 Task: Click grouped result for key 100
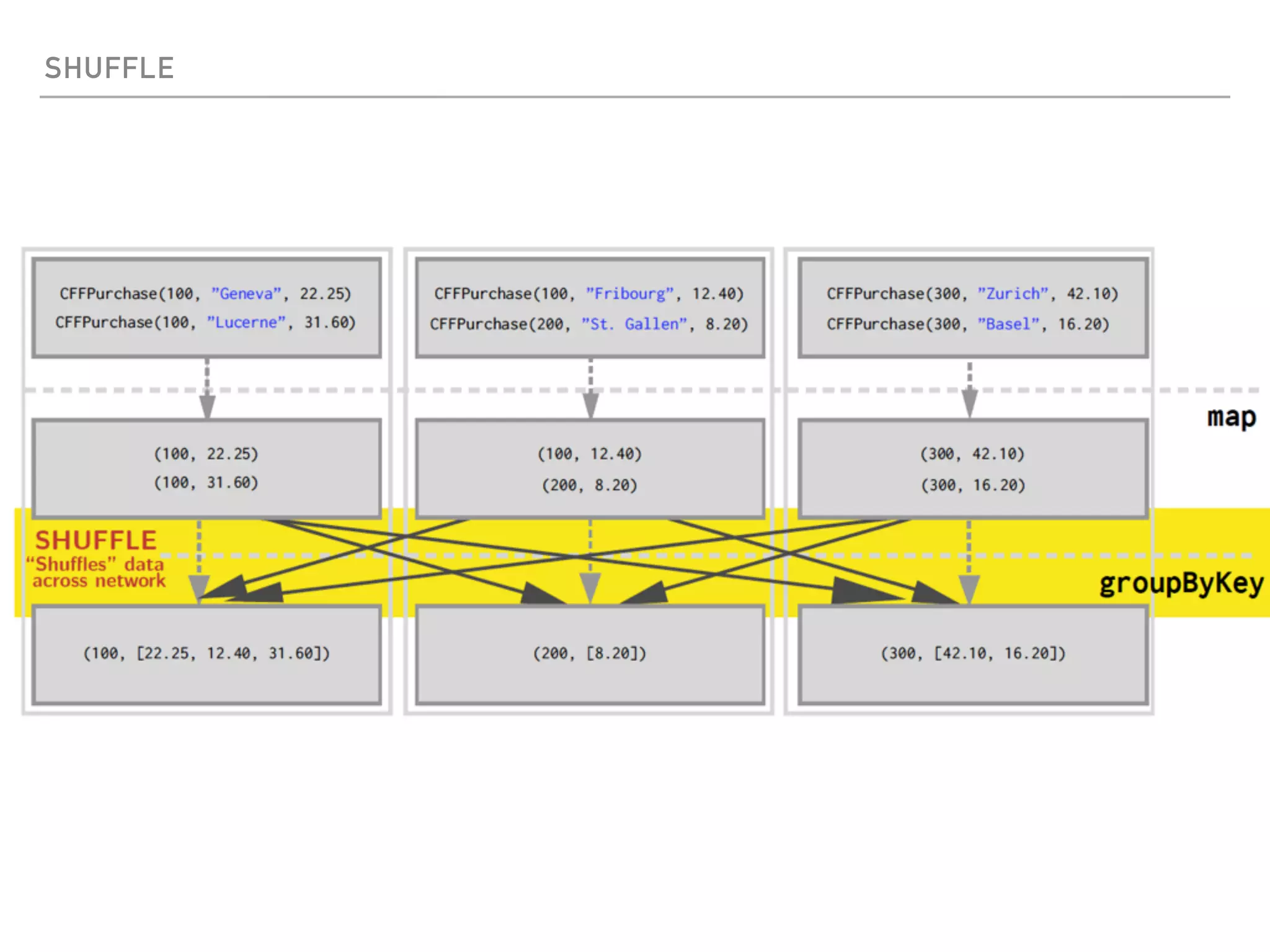[206, 653]
